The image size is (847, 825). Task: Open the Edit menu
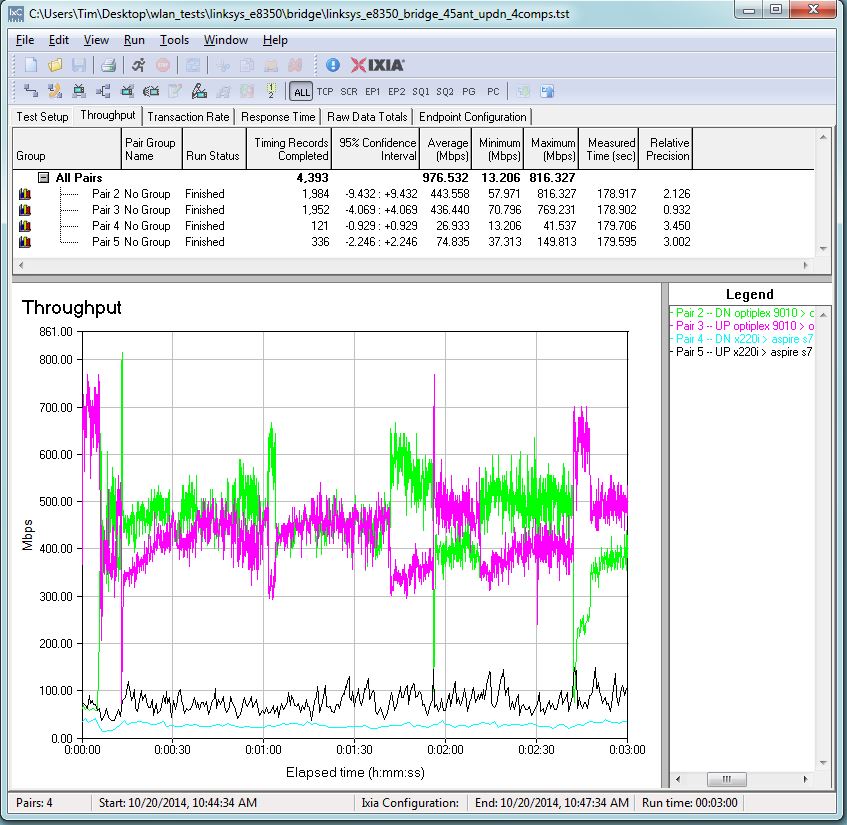(59, 40)
